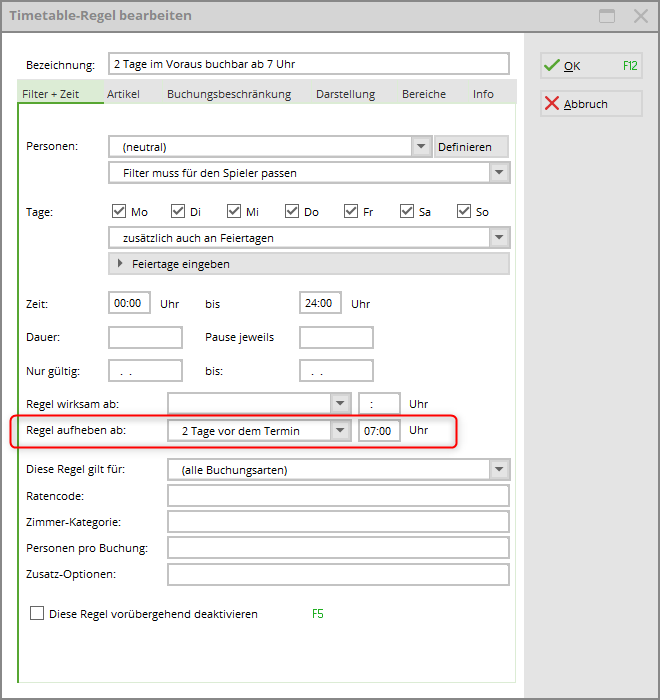Viewport: 660px width, 700px height.
Task: Confirm with the OK F12 button
Action: pyautogui.click(x=591, y=66)
